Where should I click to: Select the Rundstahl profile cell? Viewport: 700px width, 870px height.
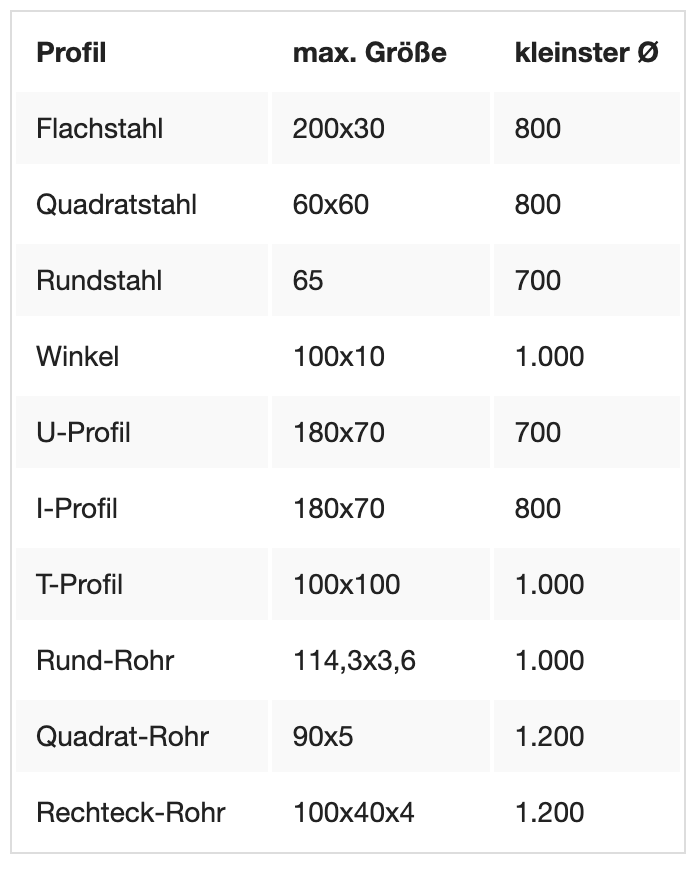point(101,281)
